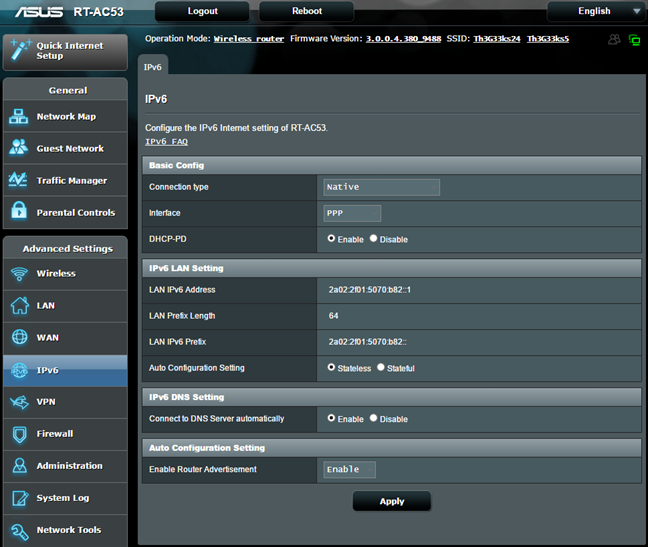Open the Enable Router Advertisement dropdown

[x=349, y=470]
